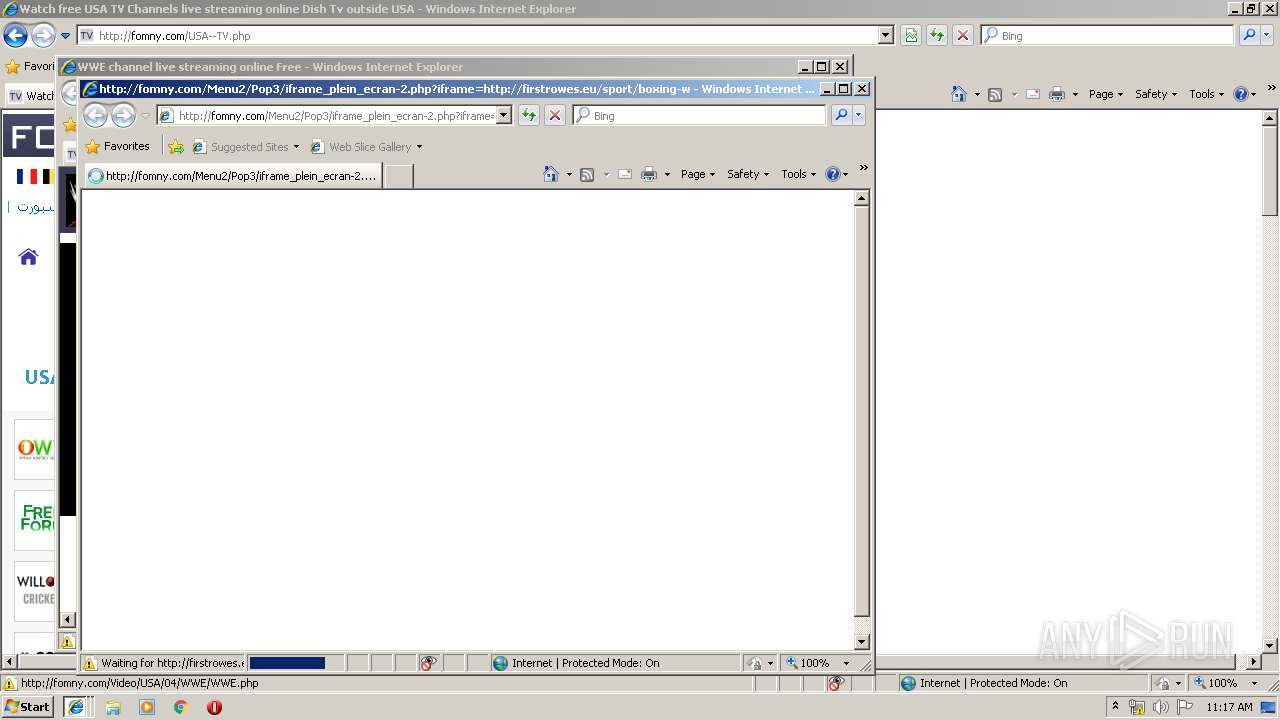This screenshot has width=1280, height=720.
Task: Open Page menu in main window
Action: point(1106,94)
